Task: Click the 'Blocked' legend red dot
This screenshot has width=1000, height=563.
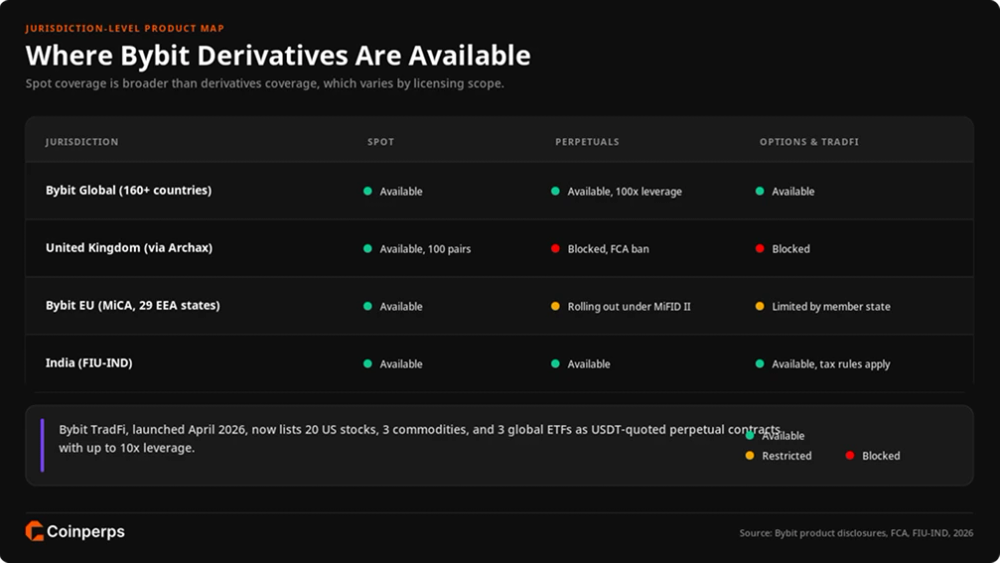Action: [x=849, y=455]
